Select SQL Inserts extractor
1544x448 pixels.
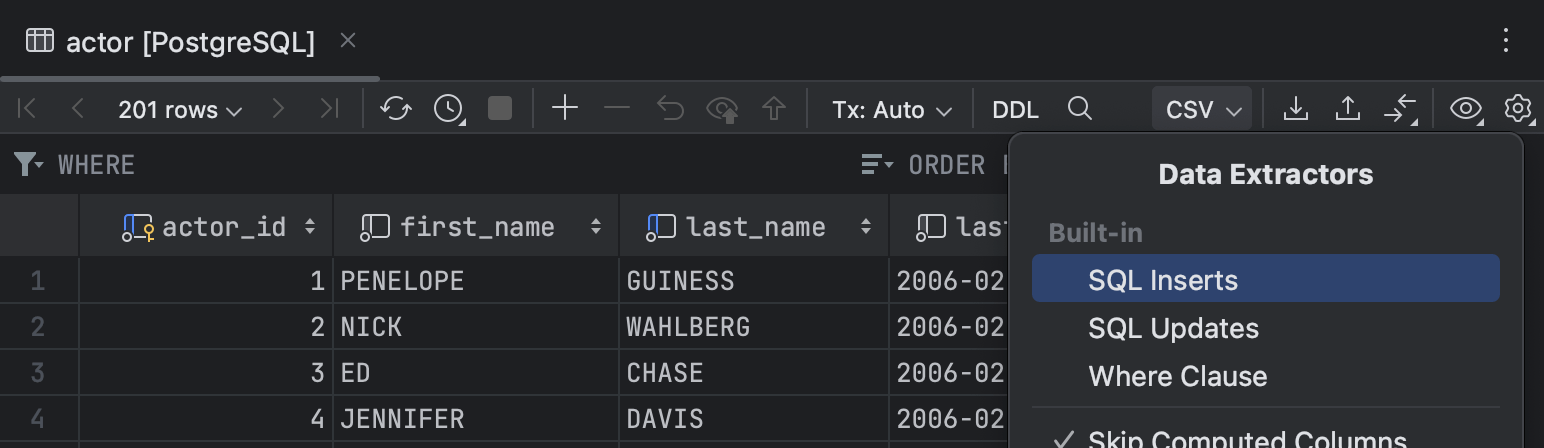tap(1163, 280)
